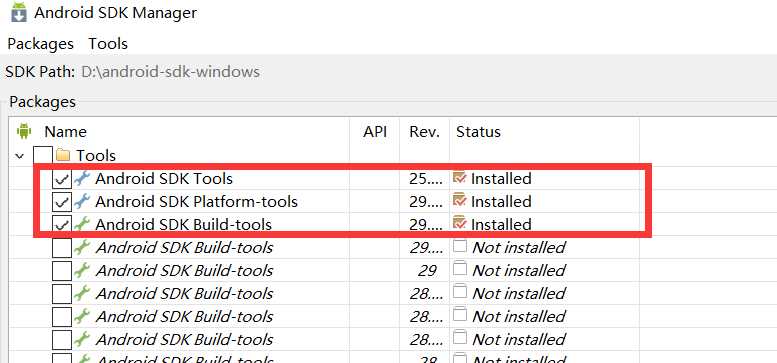The width and height of the screenshot is (777, 363).
Task: Click the Android robot icon in header
Action: [x=24, y=131]
